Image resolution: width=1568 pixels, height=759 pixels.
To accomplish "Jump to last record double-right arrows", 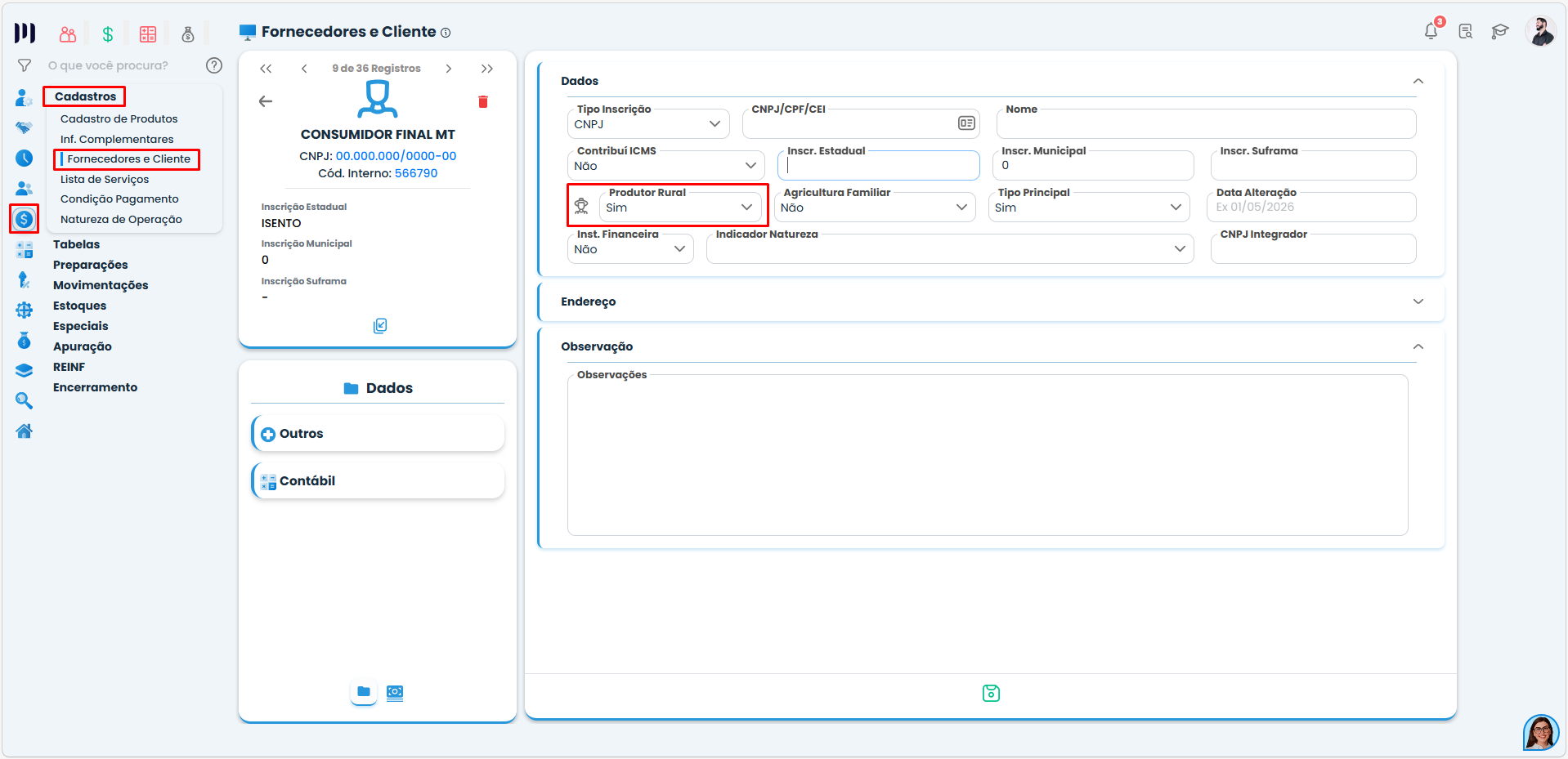I will (487, 69).
